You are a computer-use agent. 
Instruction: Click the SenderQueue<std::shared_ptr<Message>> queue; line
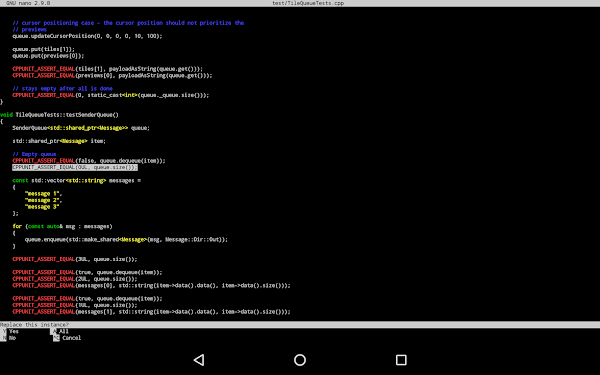pyautogui.click(x=81, y=128)
